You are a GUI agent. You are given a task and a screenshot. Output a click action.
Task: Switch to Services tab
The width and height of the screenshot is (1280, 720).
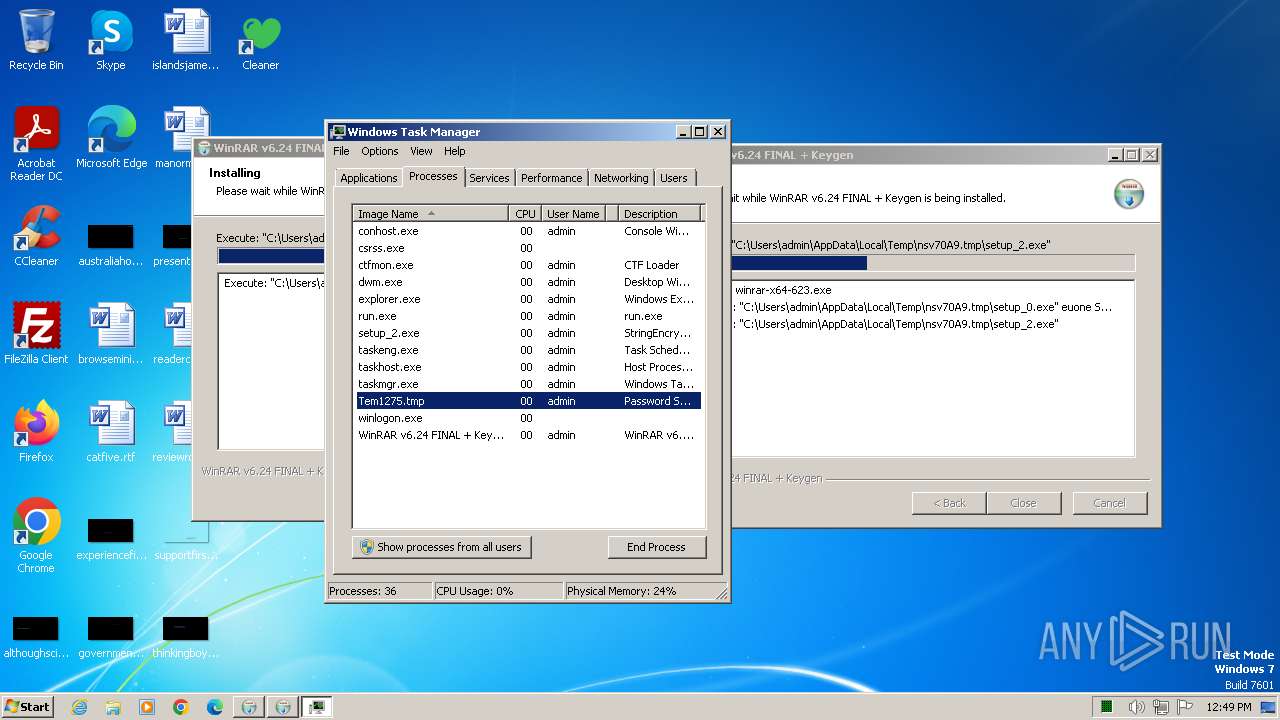(x=489, y=178)
